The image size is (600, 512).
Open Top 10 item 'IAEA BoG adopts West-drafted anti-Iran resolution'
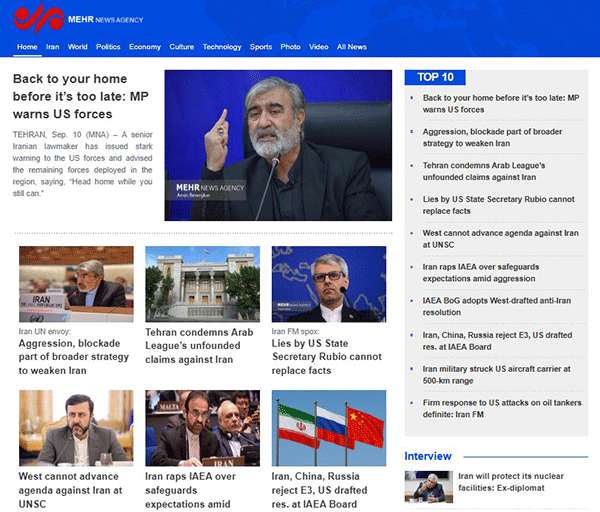[x=497, y=306]
